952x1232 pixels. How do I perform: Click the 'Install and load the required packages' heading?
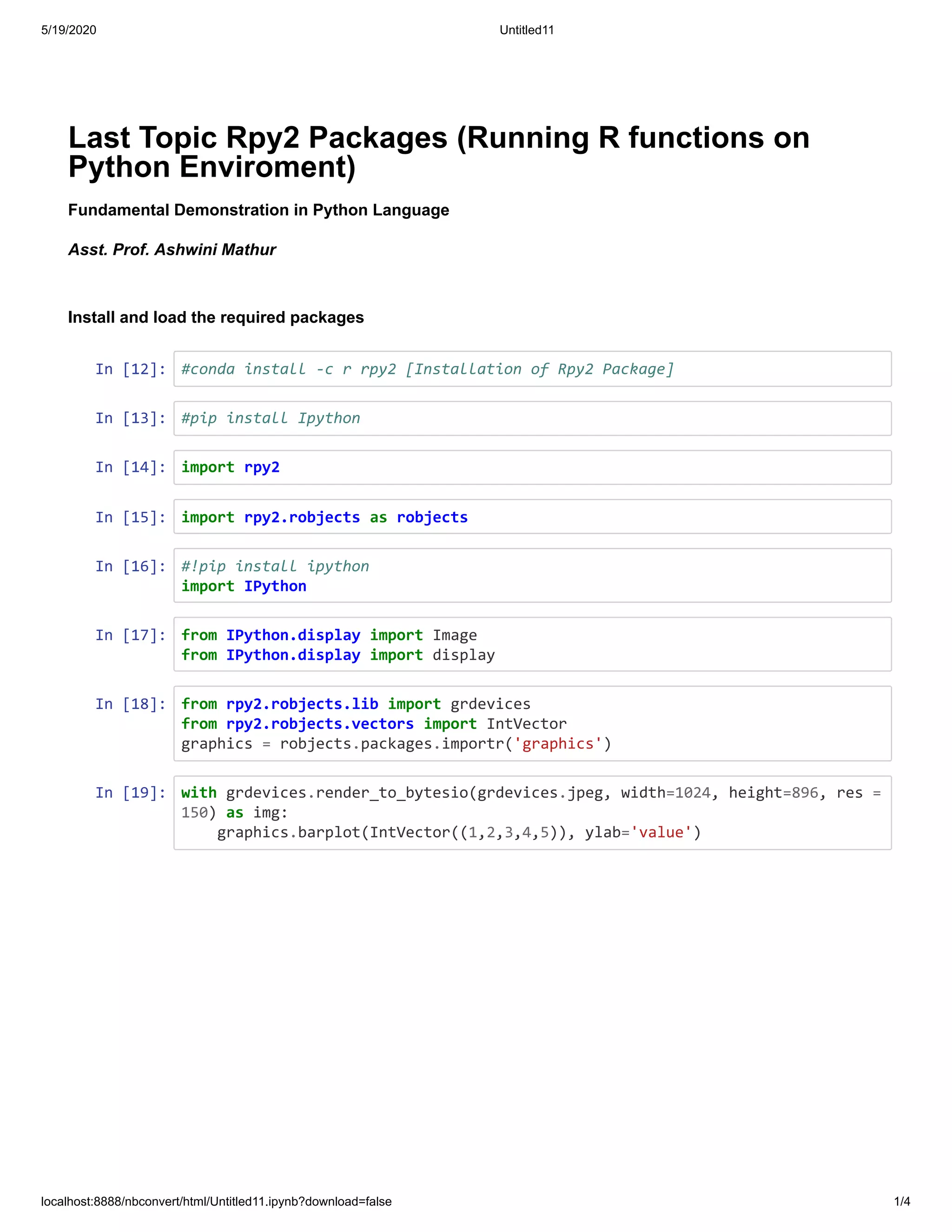click(215, 317)
